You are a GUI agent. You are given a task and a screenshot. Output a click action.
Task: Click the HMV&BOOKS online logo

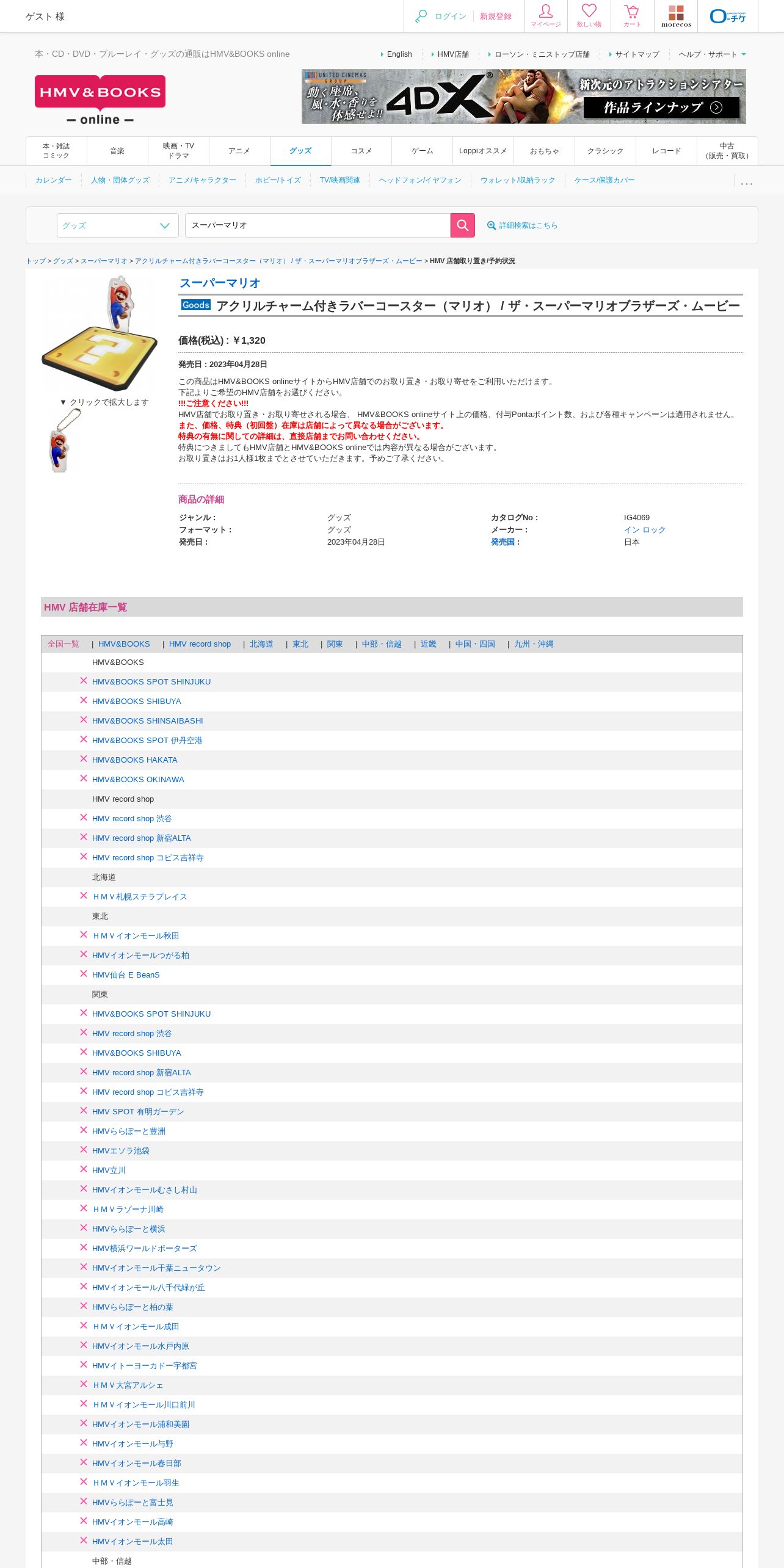point(100,100)
